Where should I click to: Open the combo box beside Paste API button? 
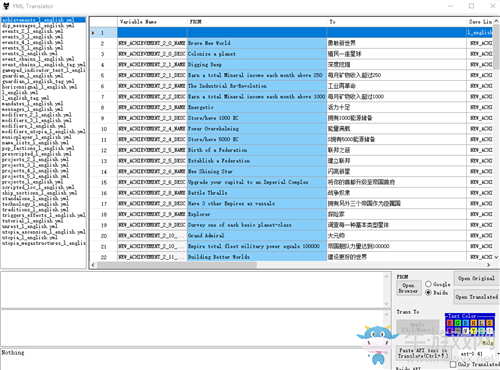(x=480, y=354)
